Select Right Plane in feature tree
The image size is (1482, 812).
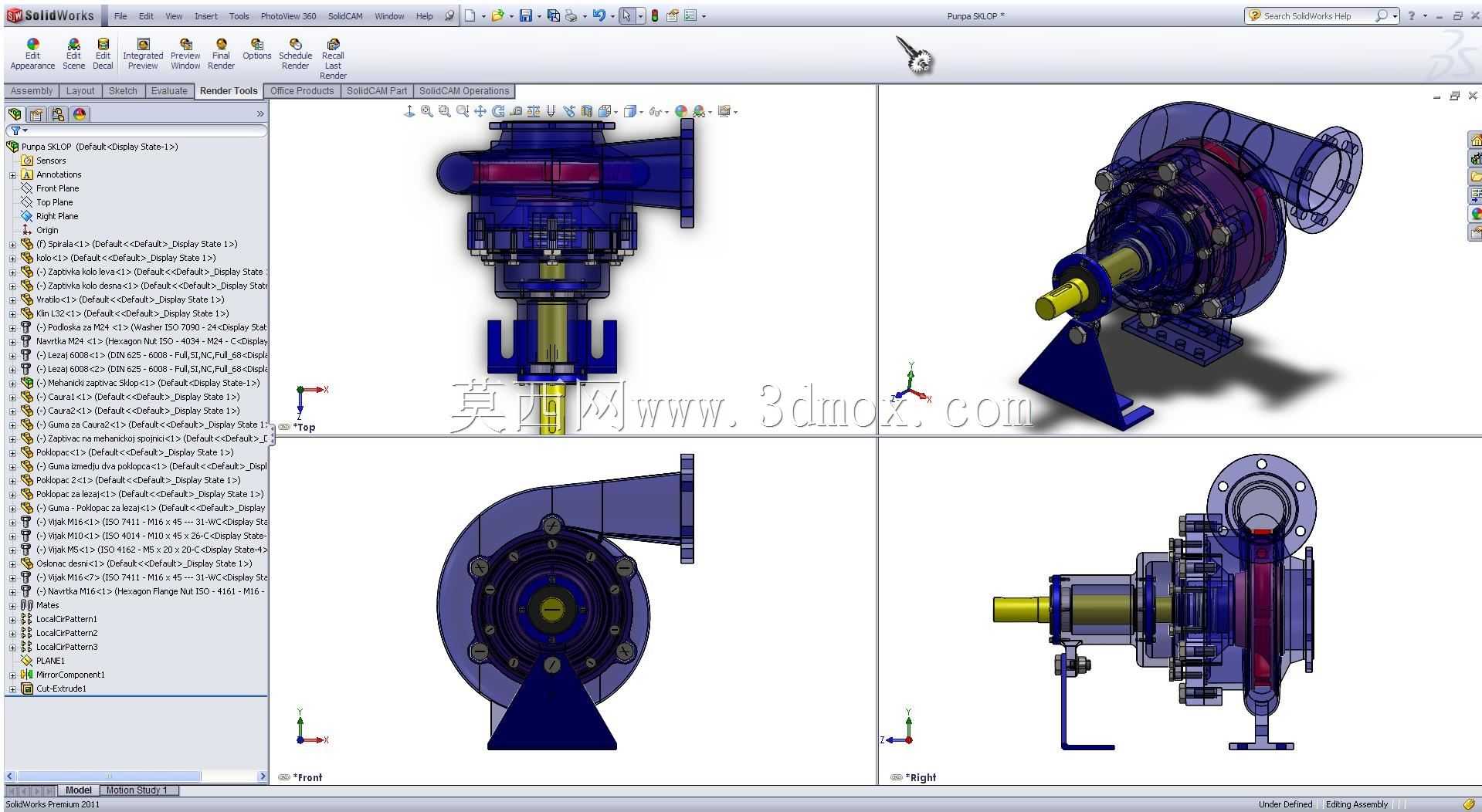(56, 216)
